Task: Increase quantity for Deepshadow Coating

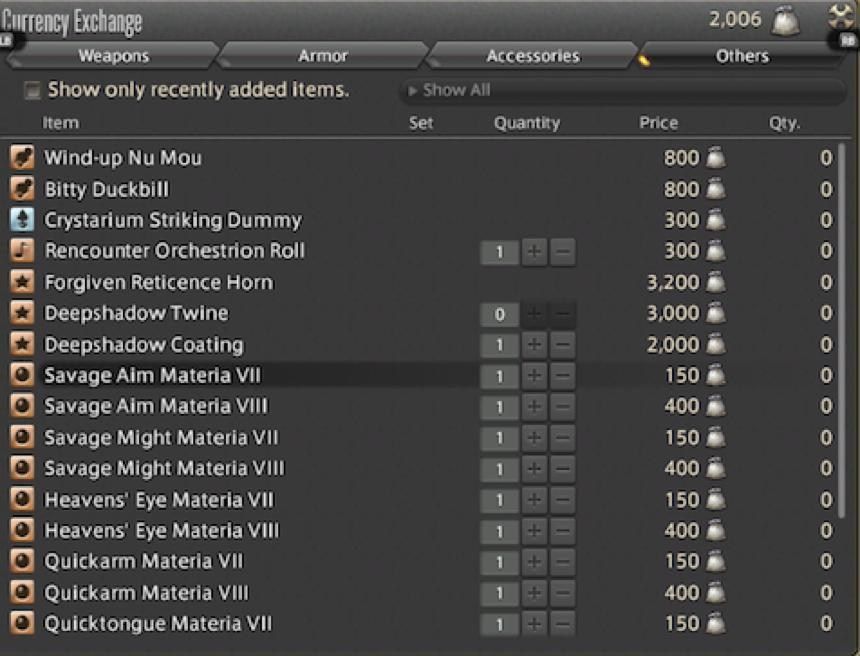Action: 534,346
